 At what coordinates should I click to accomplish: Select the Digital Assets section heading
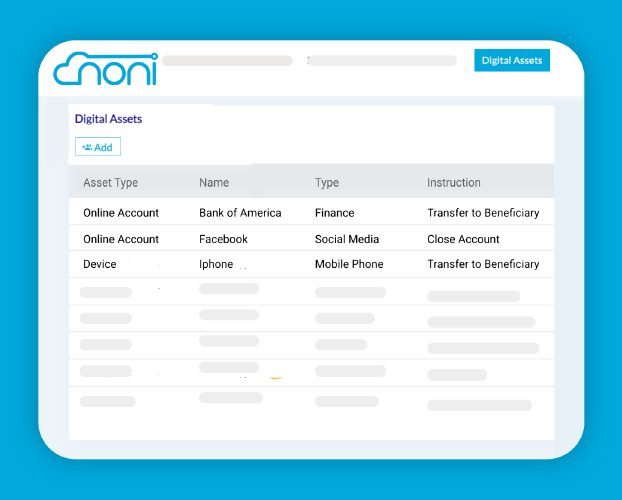(x=108, y=119)
